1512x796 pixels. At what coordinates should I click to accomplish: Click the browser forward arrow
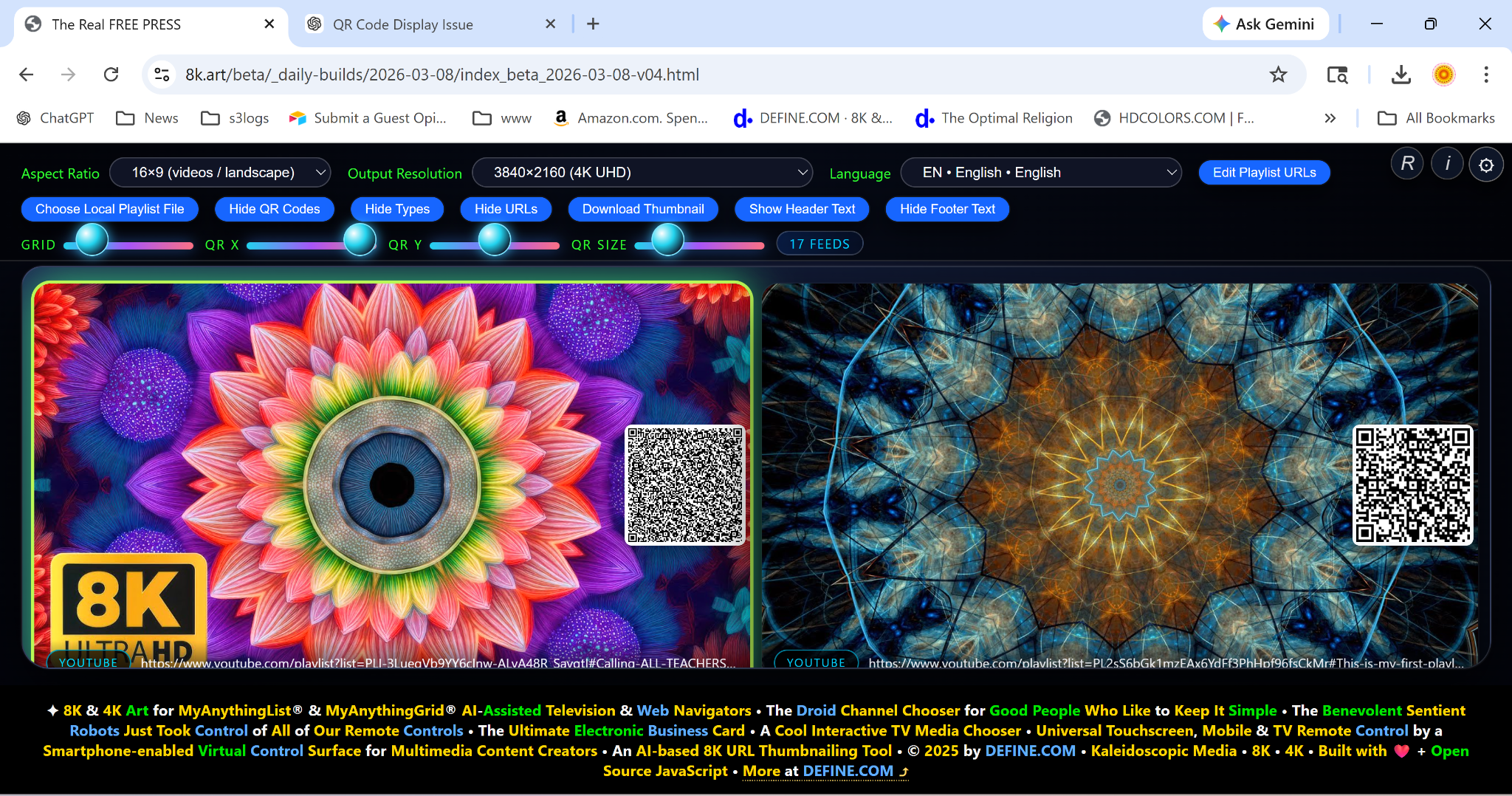pos(69,75)
